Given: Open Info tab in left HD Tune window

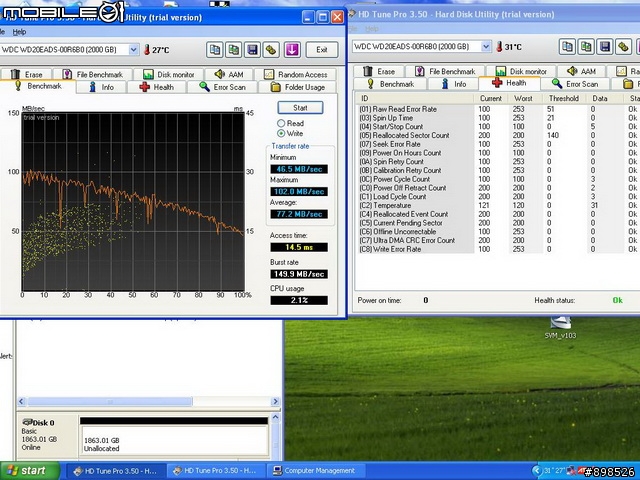Looking at the screenshot, I should point(102,87).
